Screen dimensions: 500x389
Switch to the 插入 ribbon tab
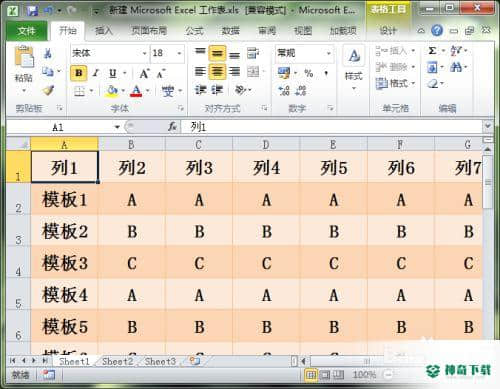[x=104, y=31]
